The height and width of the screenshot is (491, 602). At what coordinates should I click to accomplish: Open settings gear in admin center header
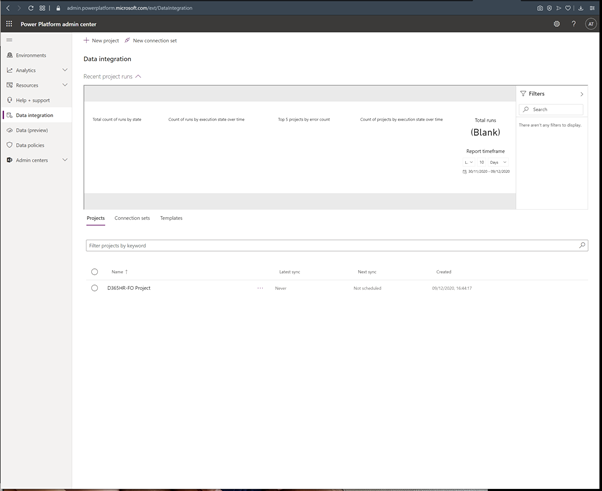(557, 24)
